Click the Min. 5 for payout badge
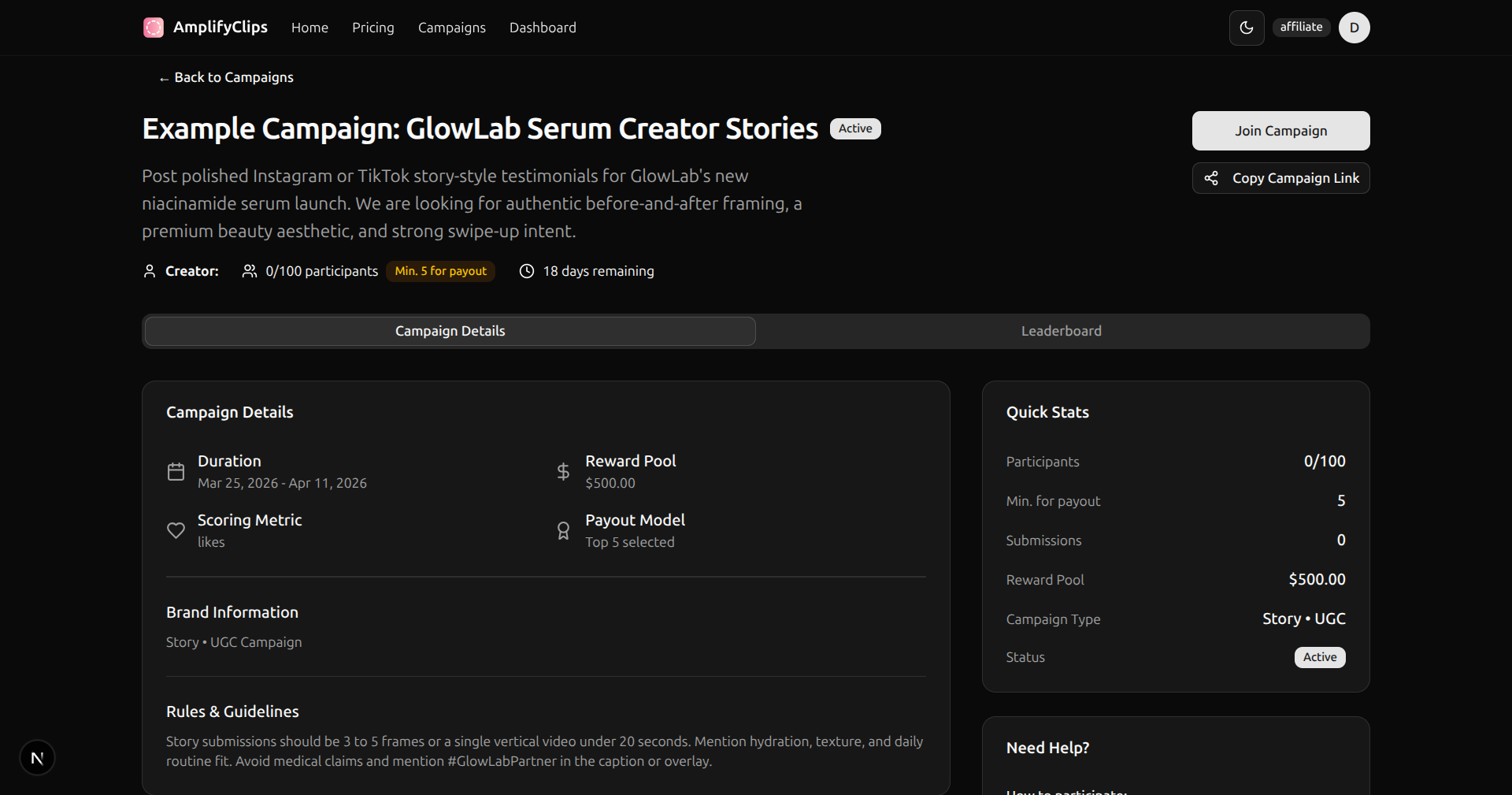The height and width of the screenshot is (795, 1512). pos(440,271)
